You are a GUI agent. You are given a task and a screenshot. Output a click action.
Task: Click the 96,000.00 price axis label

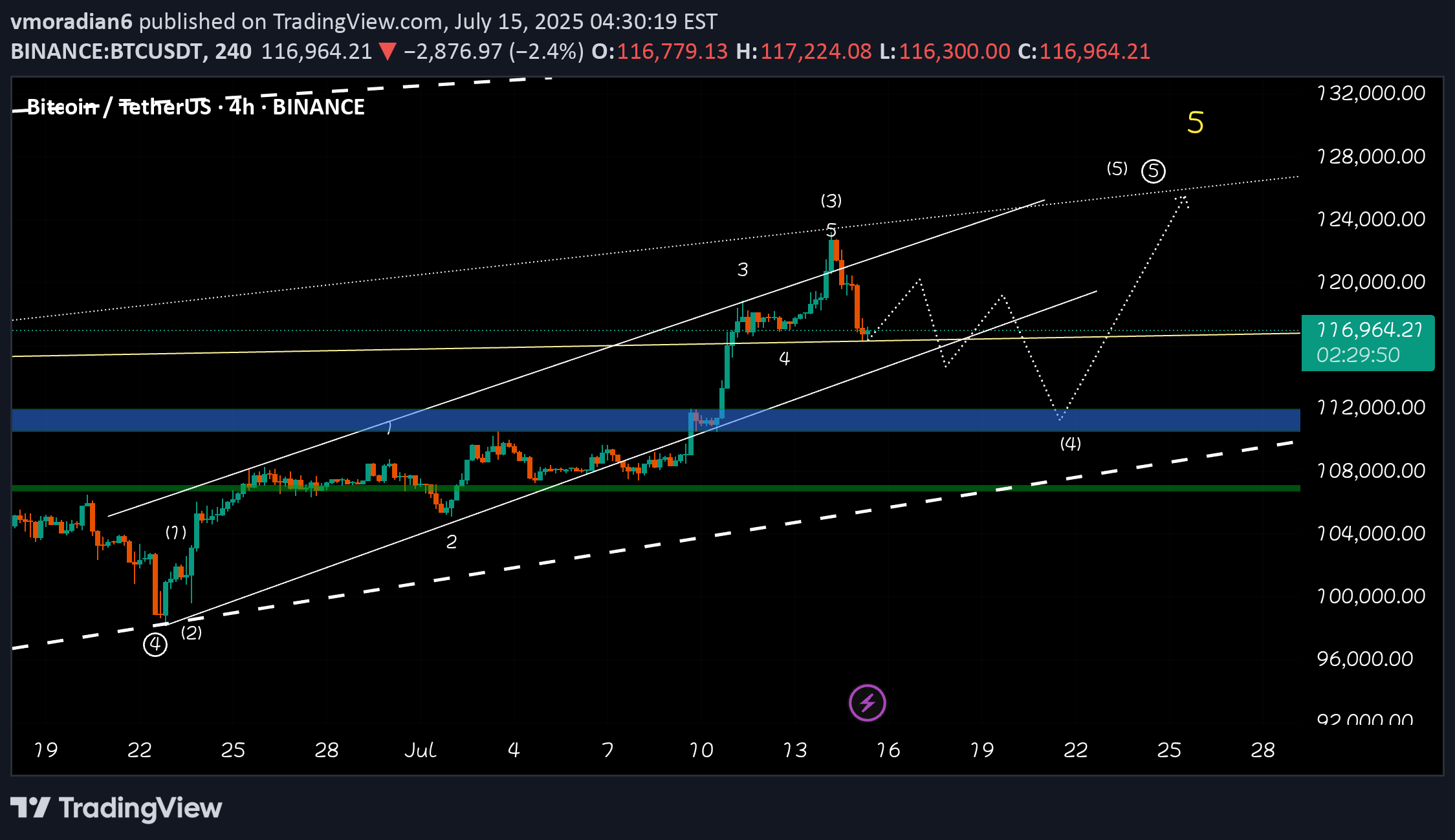(1365, 659)
